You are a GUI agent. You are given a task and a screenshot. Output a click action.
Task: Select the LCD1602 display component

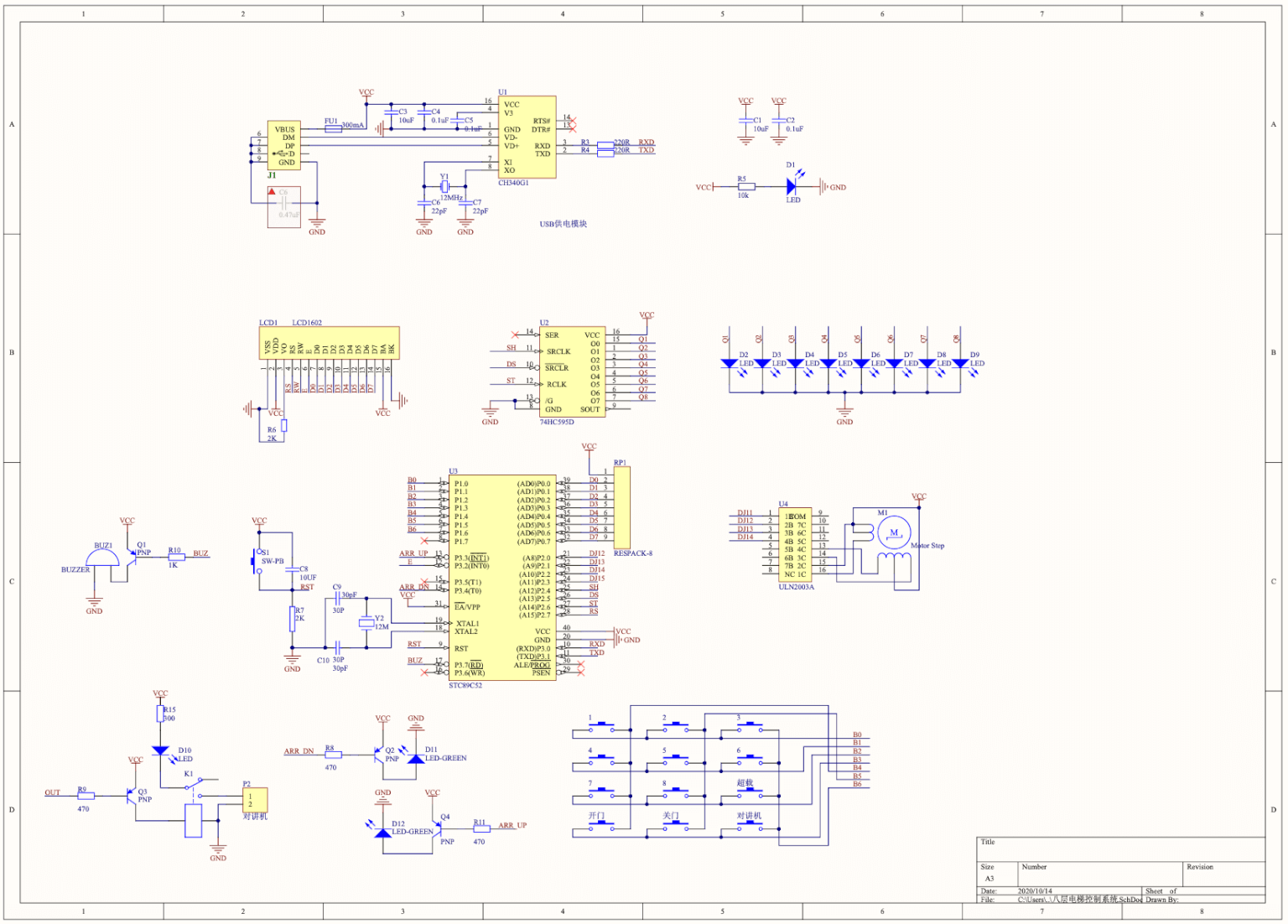click(x=329, y=344)
